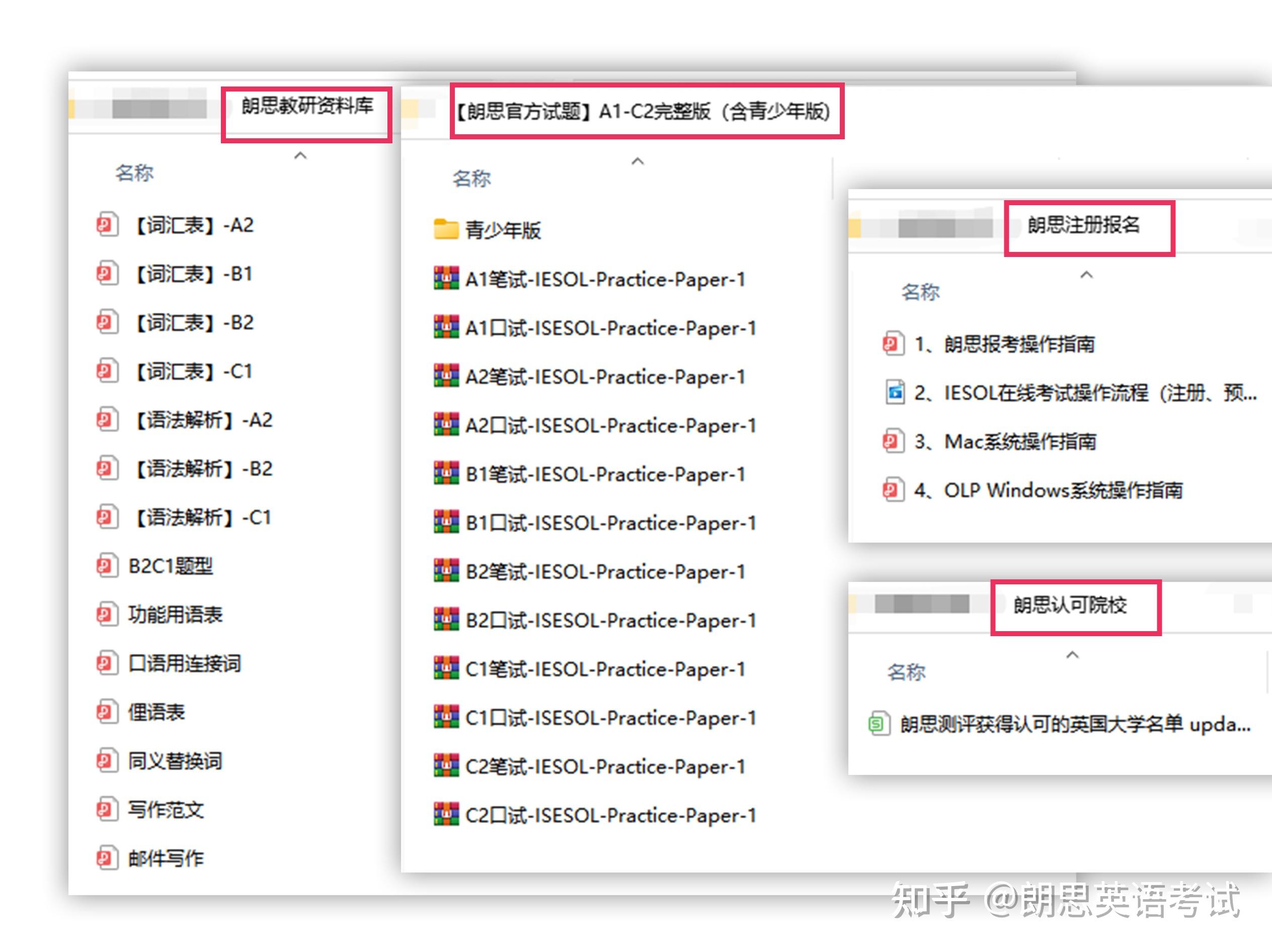This screenshot has height=952, width=1272.
Task: Select the PDF icon of 4、OLP Windows系统操作指南
Action: [x=893, y=490]
